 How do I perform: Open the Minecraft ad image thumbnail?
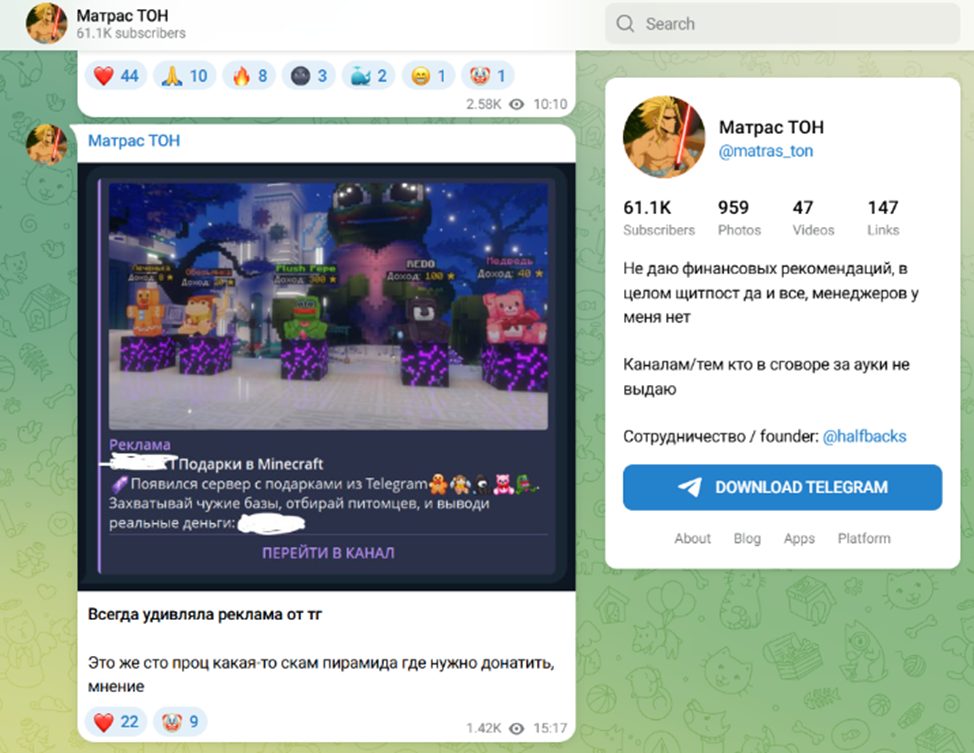pos(328,306)
